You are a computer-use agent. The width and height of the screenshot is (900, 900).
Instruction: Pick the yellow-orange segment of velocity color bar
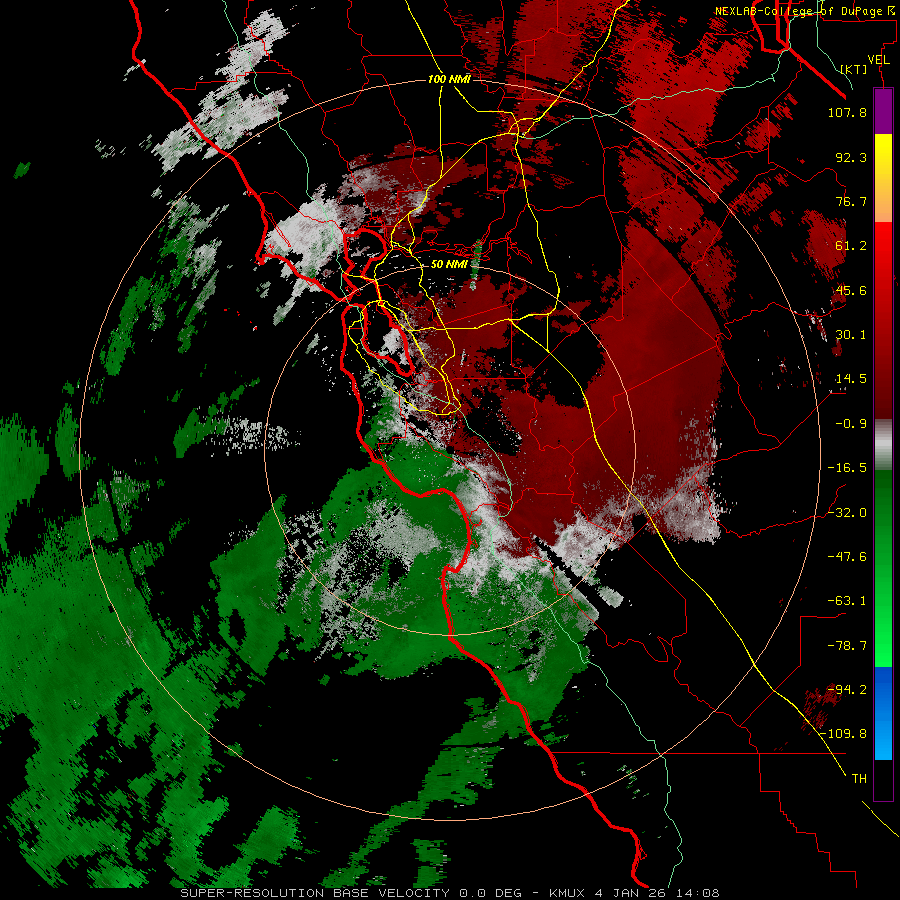point(883,179)
